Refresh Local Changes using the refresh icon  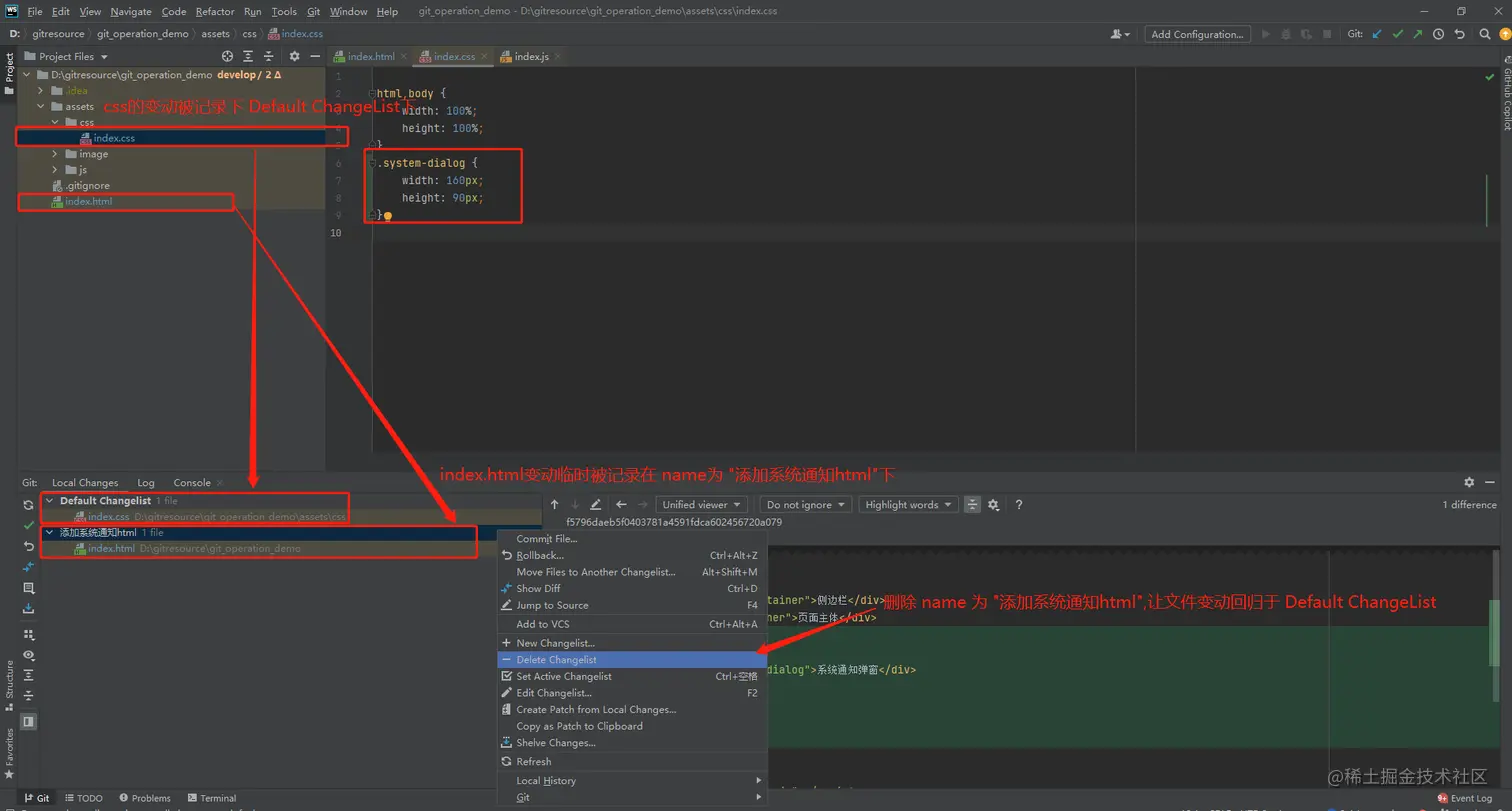tap(28, 505)
